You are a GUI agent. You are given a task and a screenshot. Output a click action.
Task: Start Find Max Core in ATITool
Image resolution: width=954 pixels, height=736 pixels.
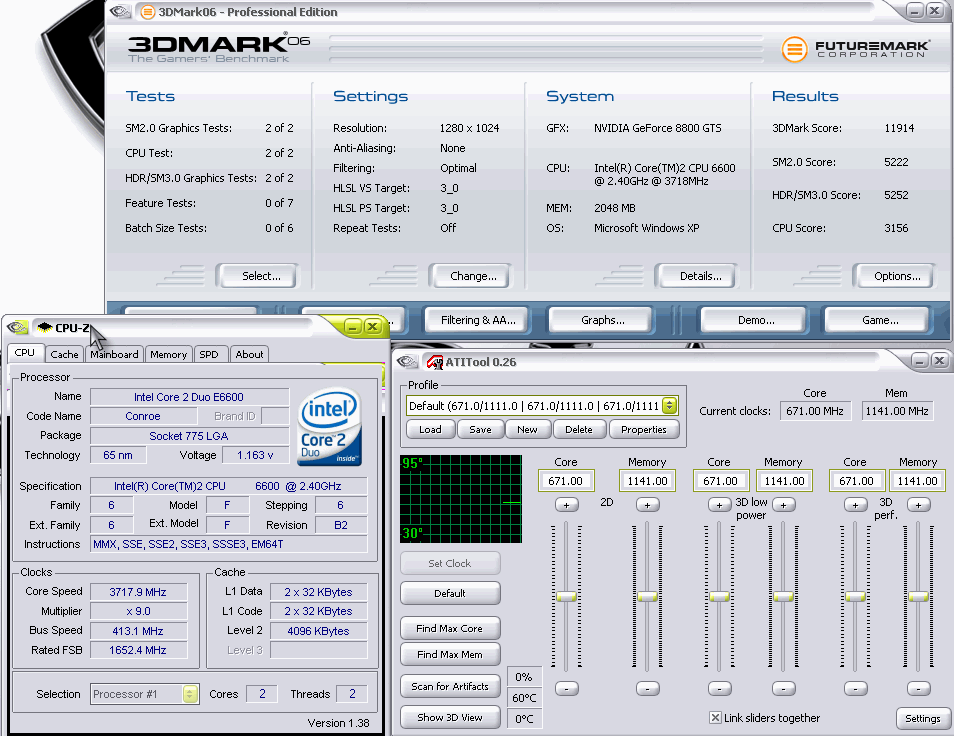point(450,628)
